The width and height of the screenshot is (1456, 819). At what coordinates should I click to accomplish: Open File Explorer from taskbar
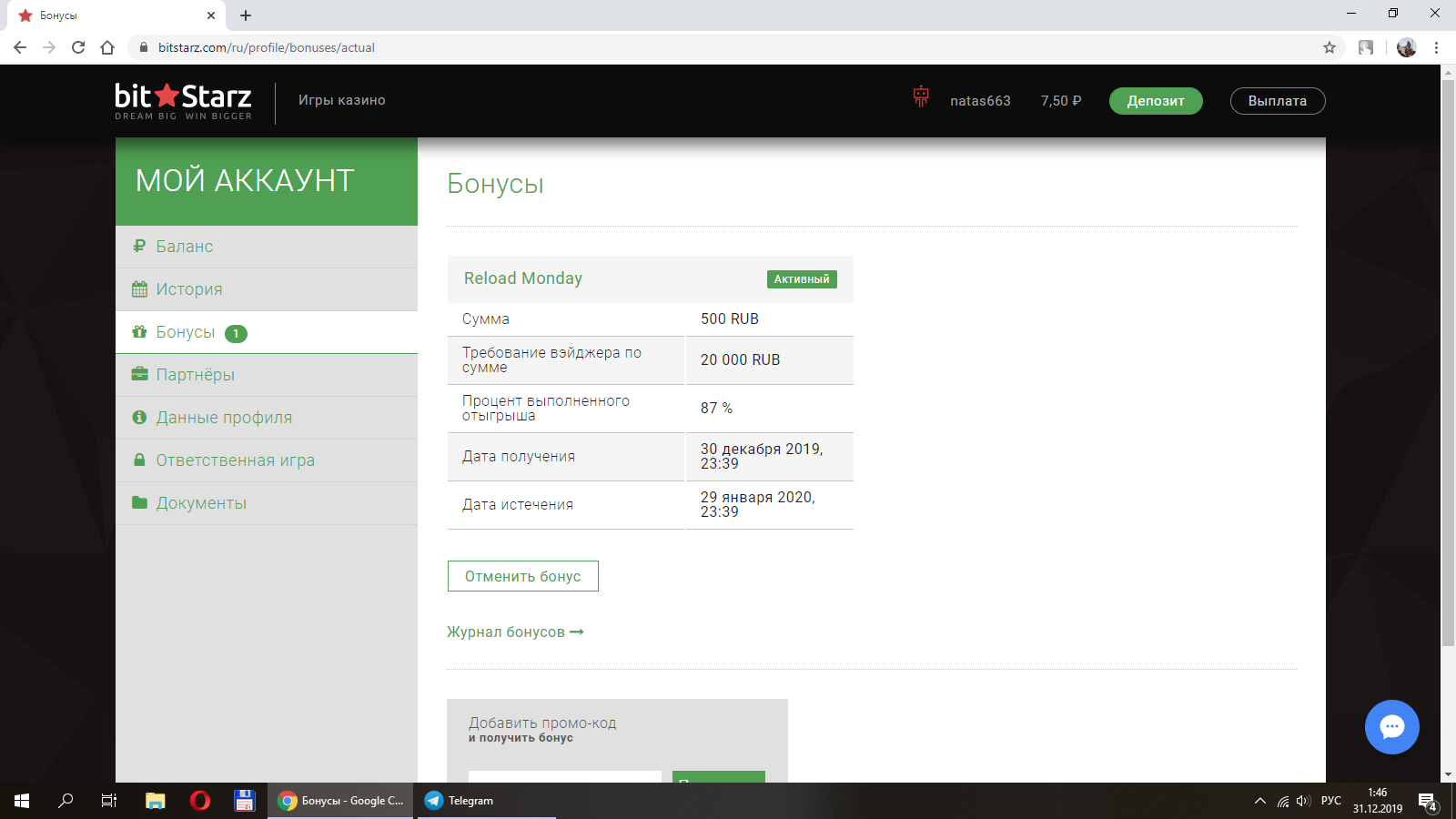pyautogui.click(x=156, y=801)
